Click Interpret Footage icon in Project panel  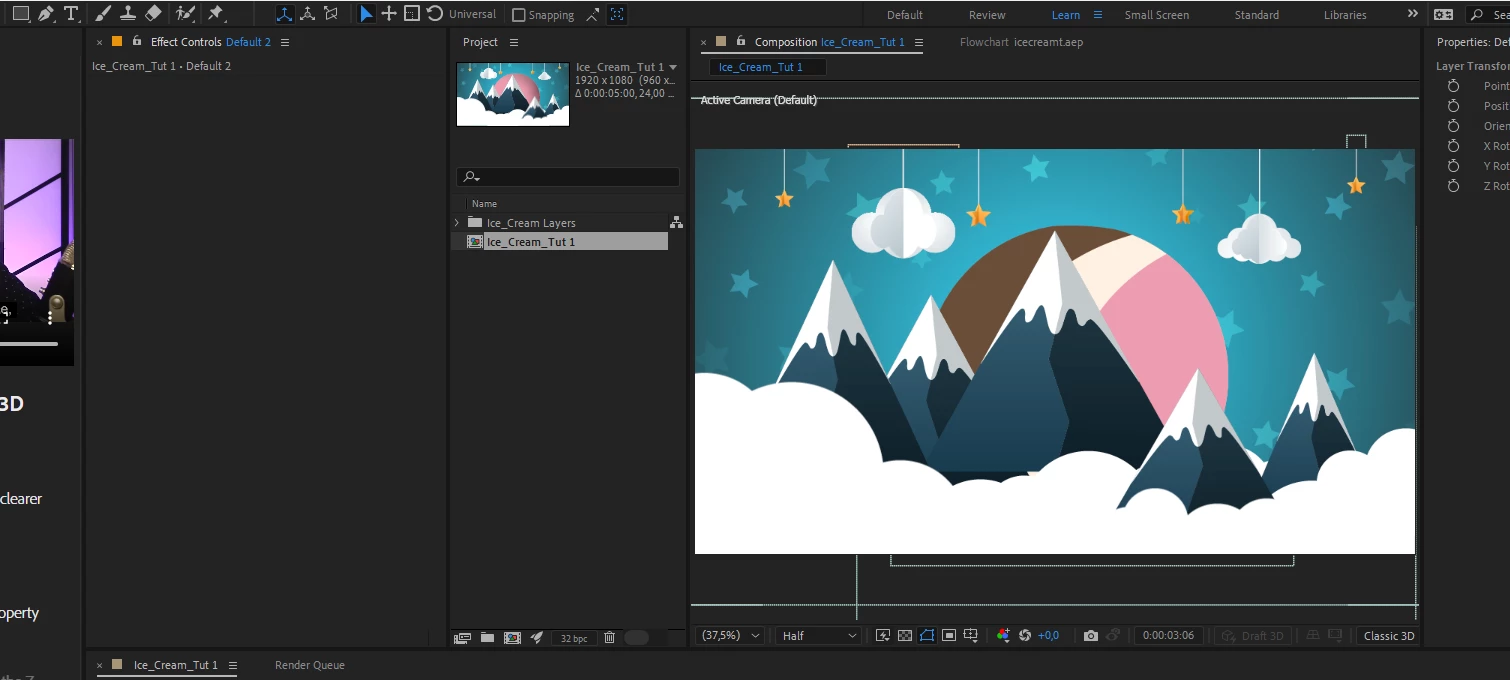(x=462, y=637)
